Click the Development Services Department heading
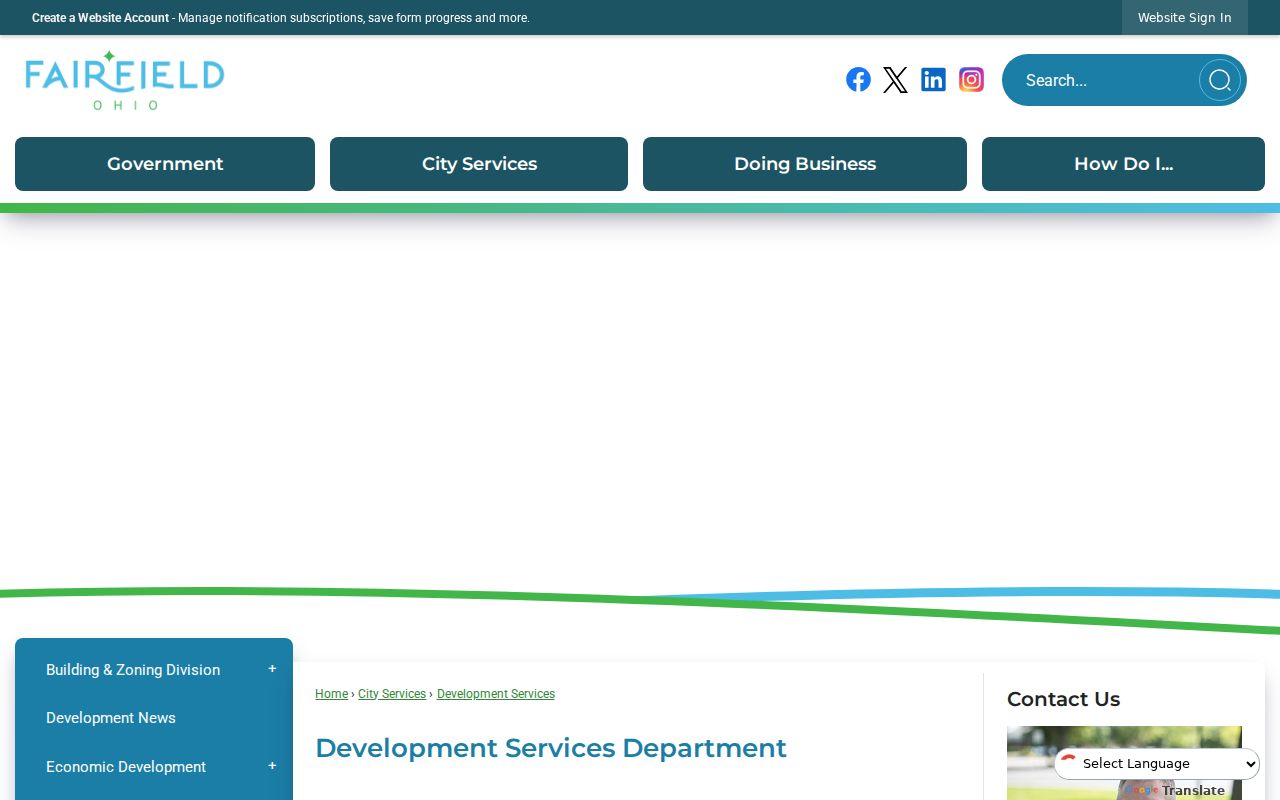The height and width of the screenshot is (800, 1280). [x=551, y=748]
